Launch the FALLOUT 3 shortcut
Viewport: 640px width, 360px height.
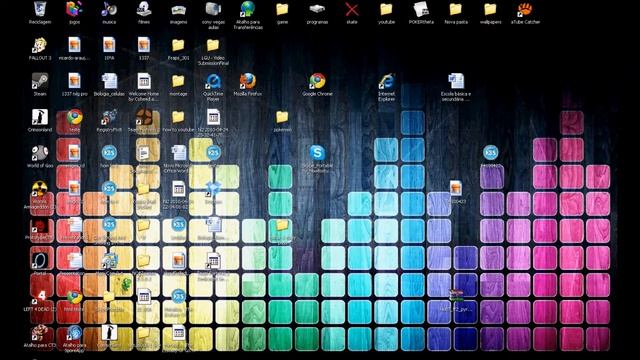pos(40,45)
